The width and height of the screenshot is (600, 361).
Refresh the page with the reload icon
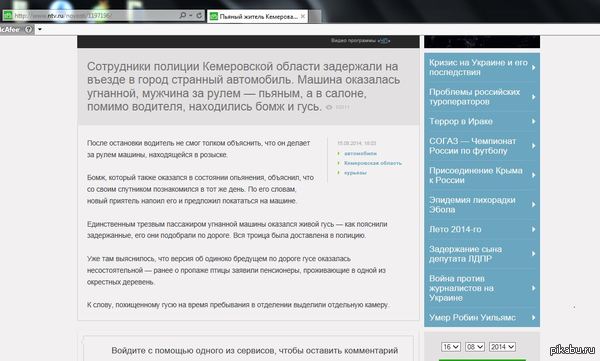[x=199, y=16]
